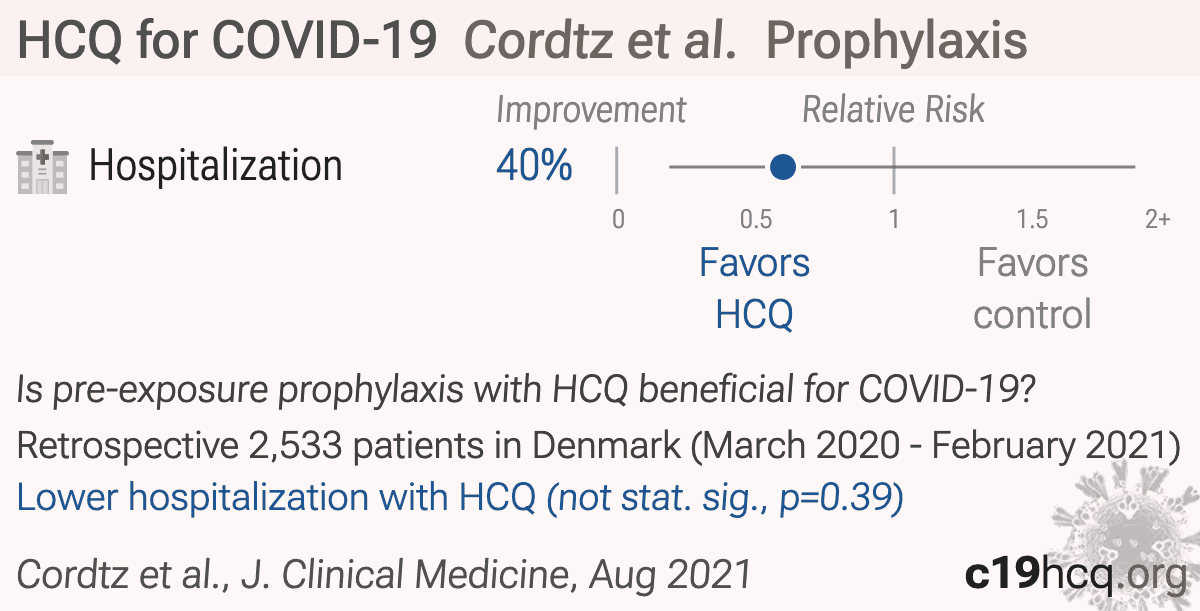Click the HCQ for COVID-19 title
This screenshot has width=1200, height=611.
pos(228,41)
